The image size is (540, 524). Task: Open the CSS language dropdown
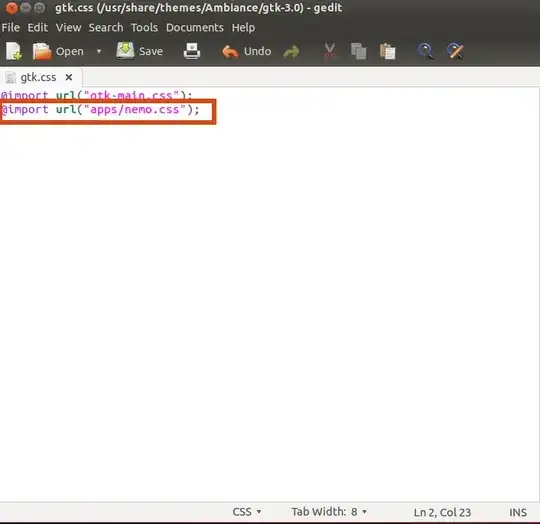247,512
